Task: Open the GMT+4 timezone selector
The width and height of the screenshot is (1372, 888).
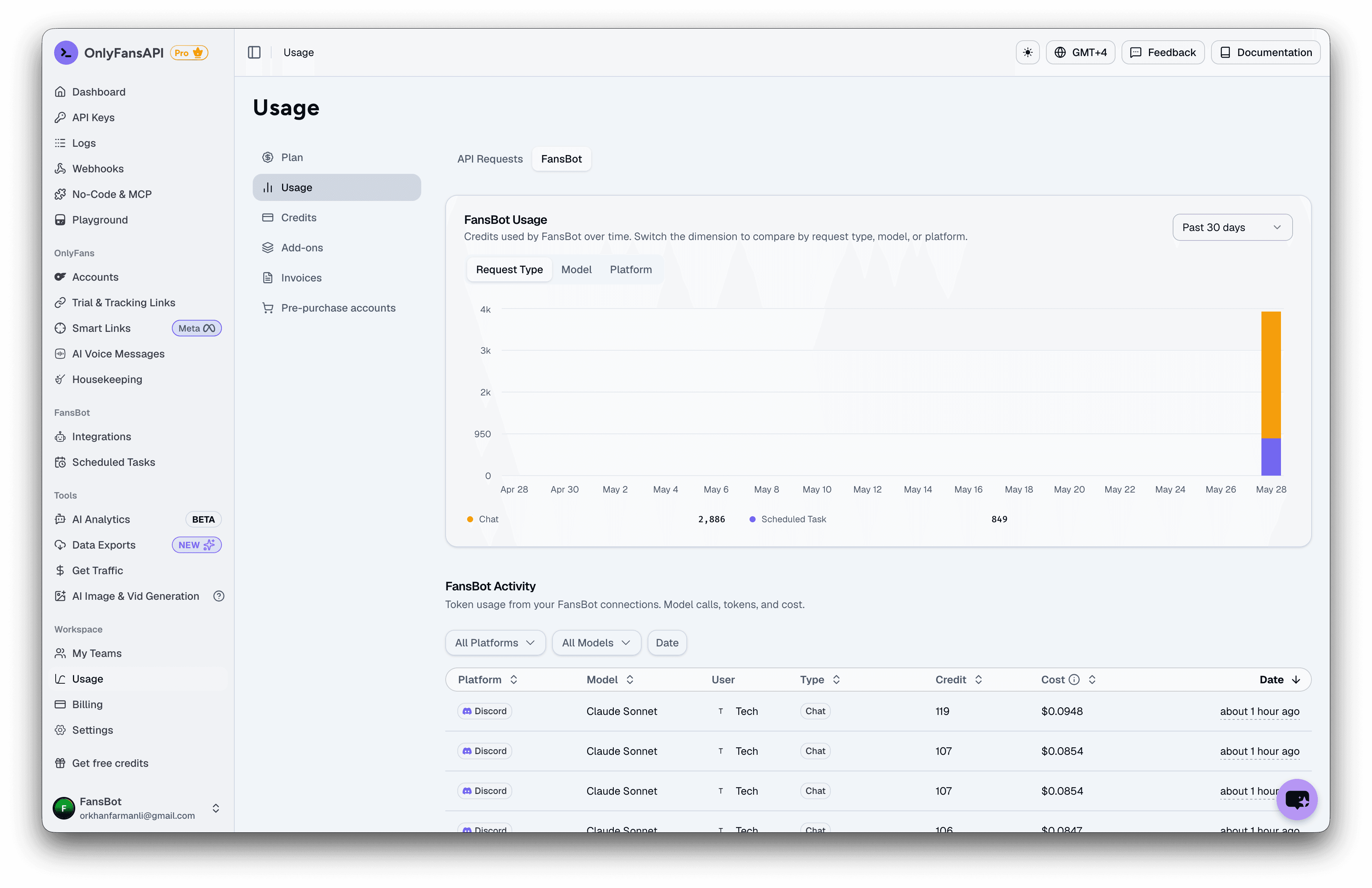Action: 1080,52
